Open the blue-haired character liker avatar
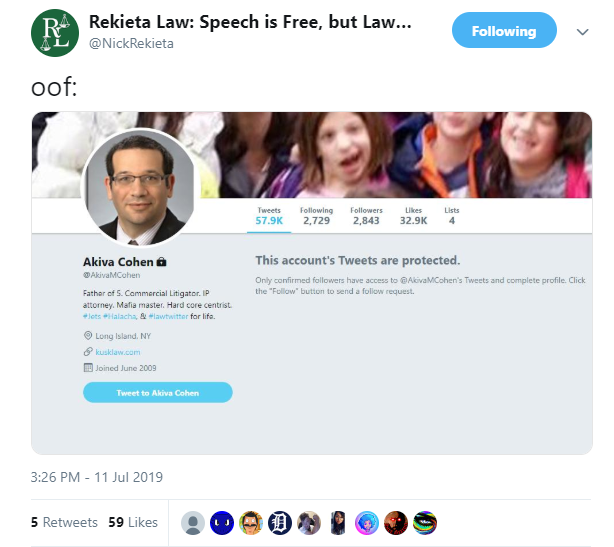The width and height of the screenshot is (614, 547). click(367, 523)
